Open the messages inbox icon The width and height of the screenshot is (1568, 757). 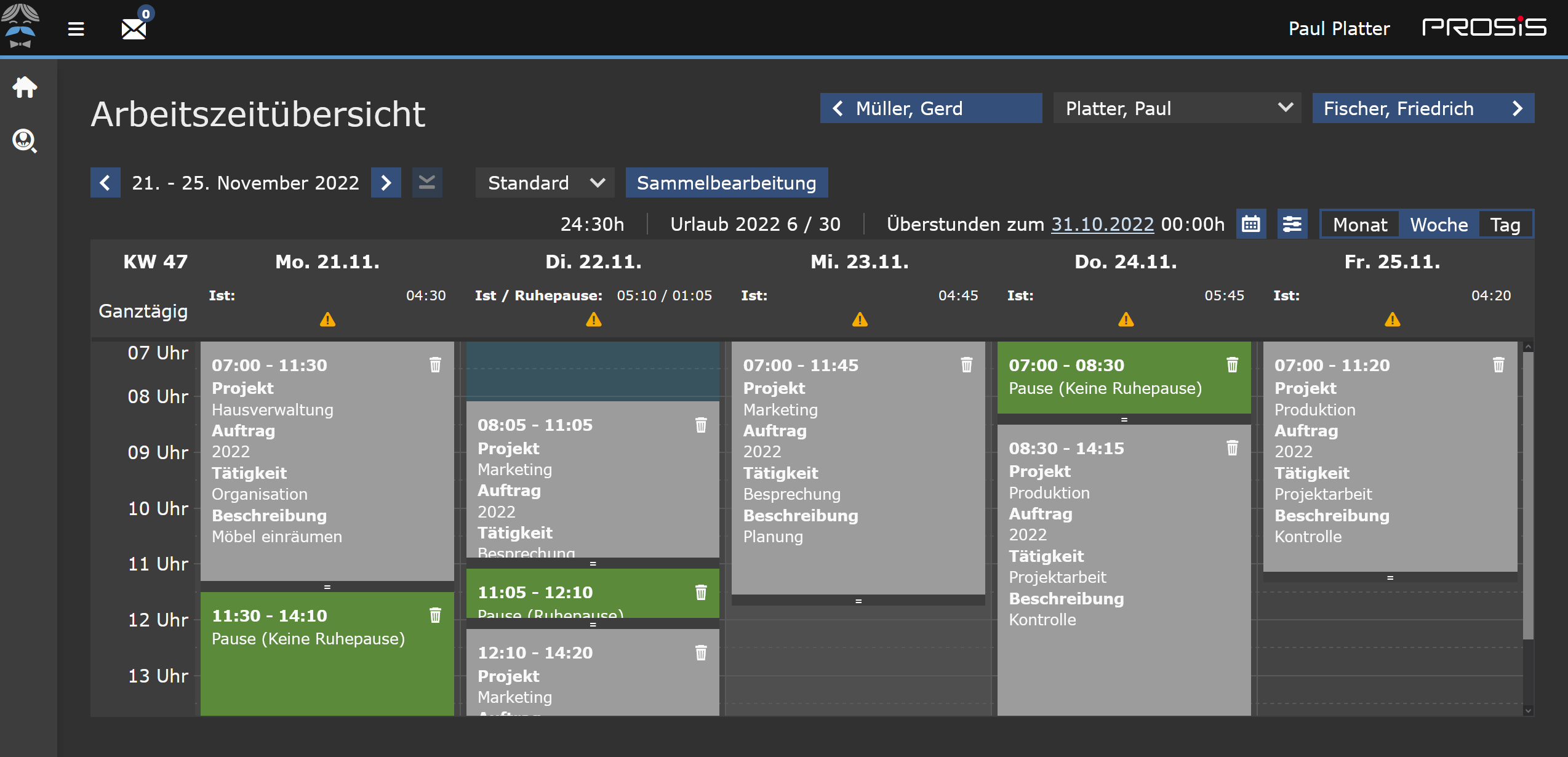[x=133, y=28]
